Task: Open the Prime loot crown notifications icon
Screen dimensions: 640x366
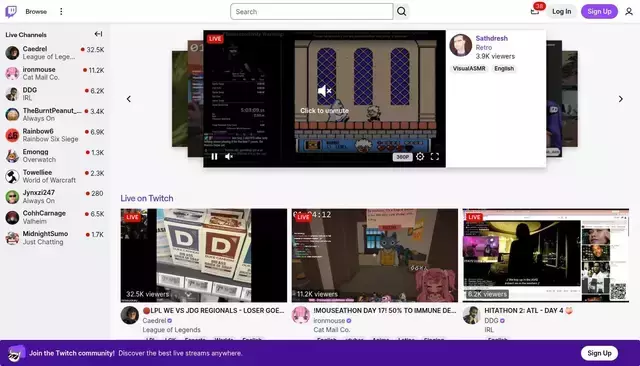Action: (x=535, y=11)
